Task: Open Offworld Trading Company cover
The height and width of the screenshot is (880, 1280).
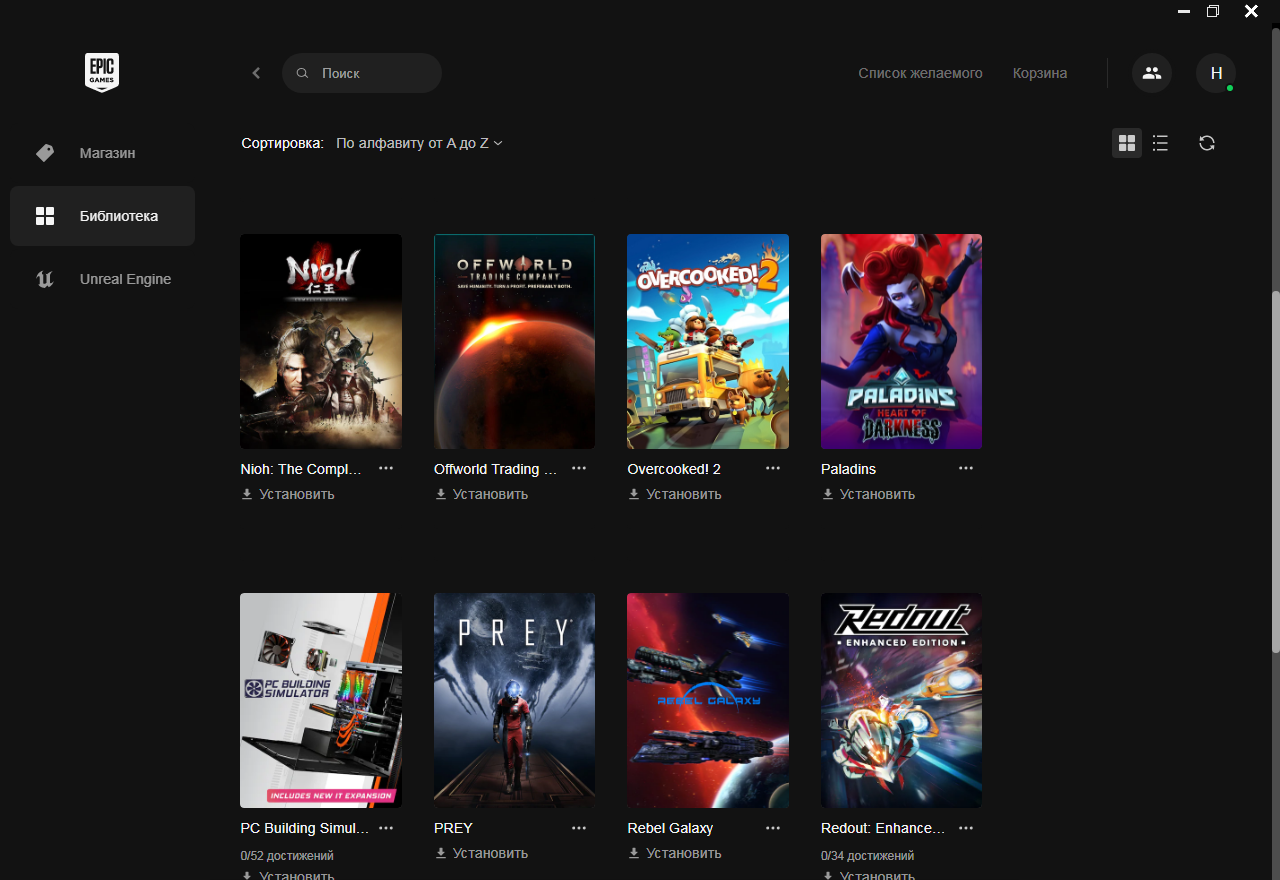Action: [x=514, y=341]
